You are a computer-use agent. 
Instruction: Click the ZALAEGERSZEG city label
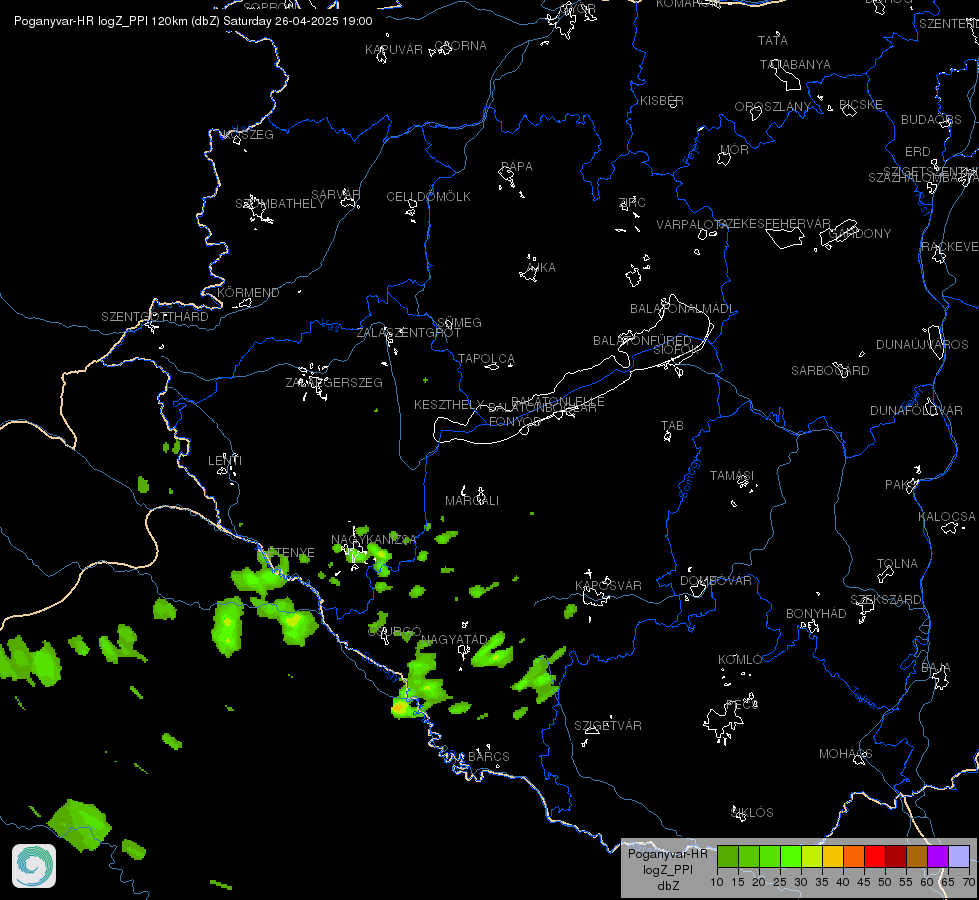334,383
